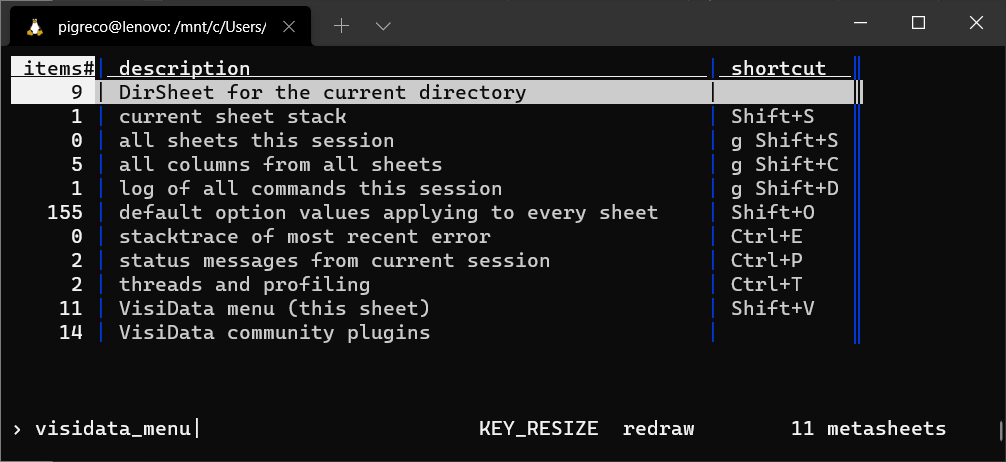The height and width of the screenshot is (462, 1006).
Task: Select the DirSheet for current directory row
Action: pyautogui.click(x=322, y=93)
